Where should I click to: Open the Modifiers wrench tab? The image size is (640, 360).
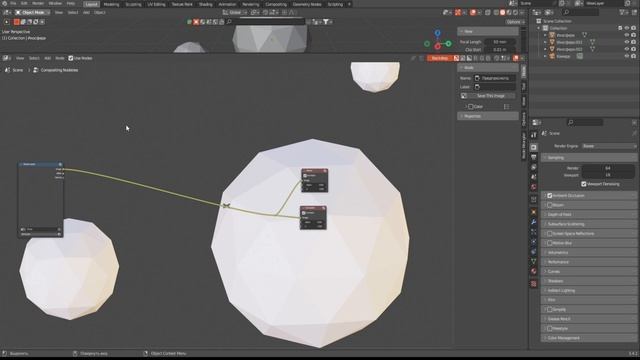pyautogui.click(x=533, y=222)
